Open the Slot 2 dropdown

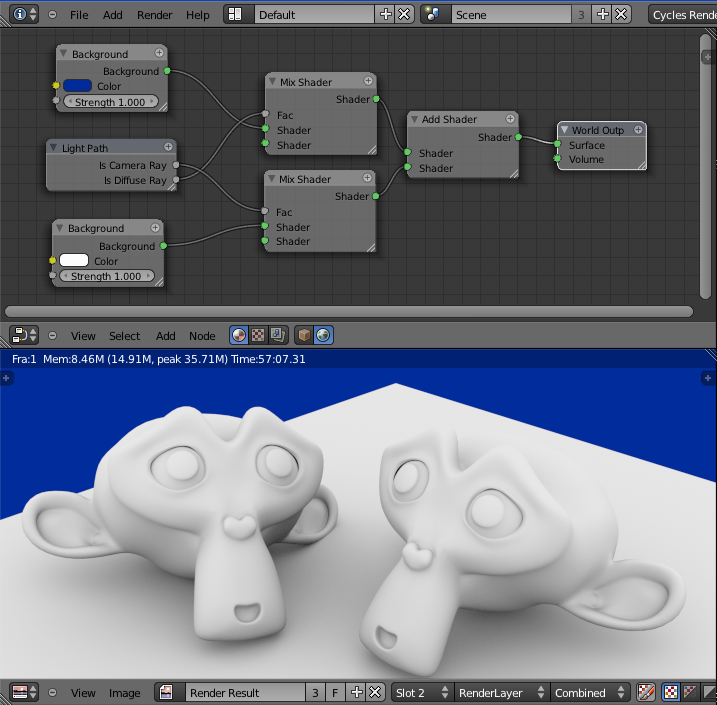423,692
